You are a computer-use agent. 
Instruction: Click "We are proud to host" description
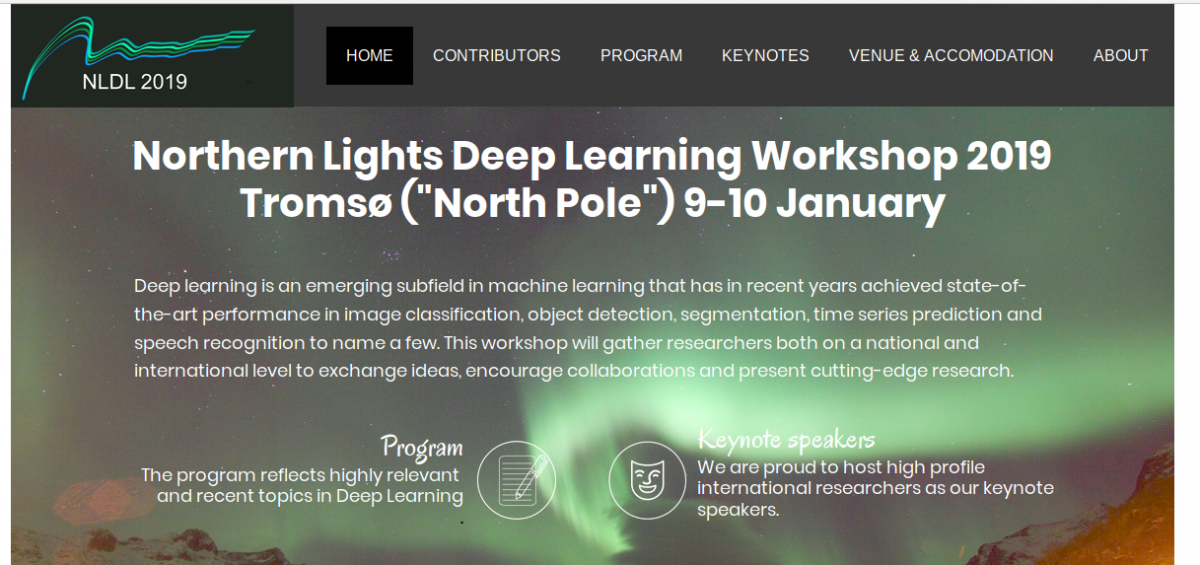click(875, 488)
